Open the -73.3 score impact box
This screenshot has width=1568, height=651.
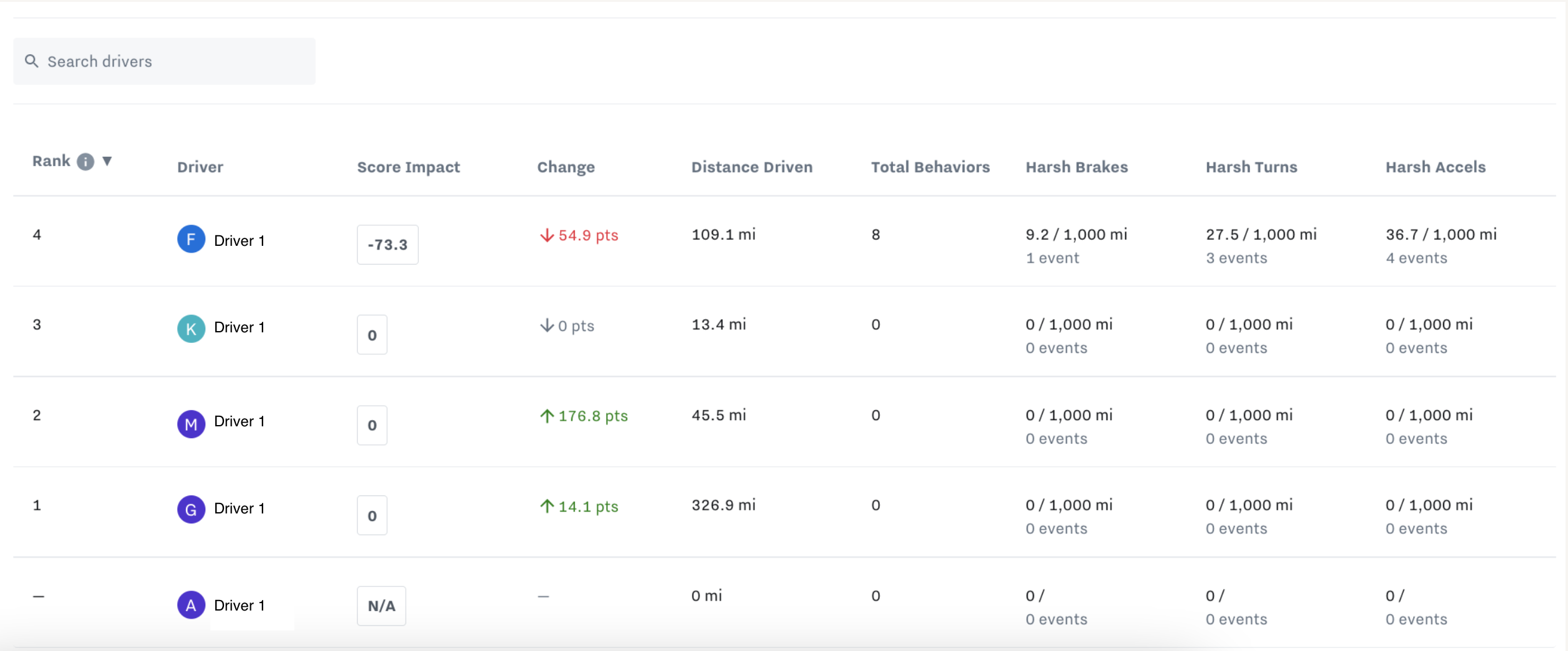click(x=387, y=245)
